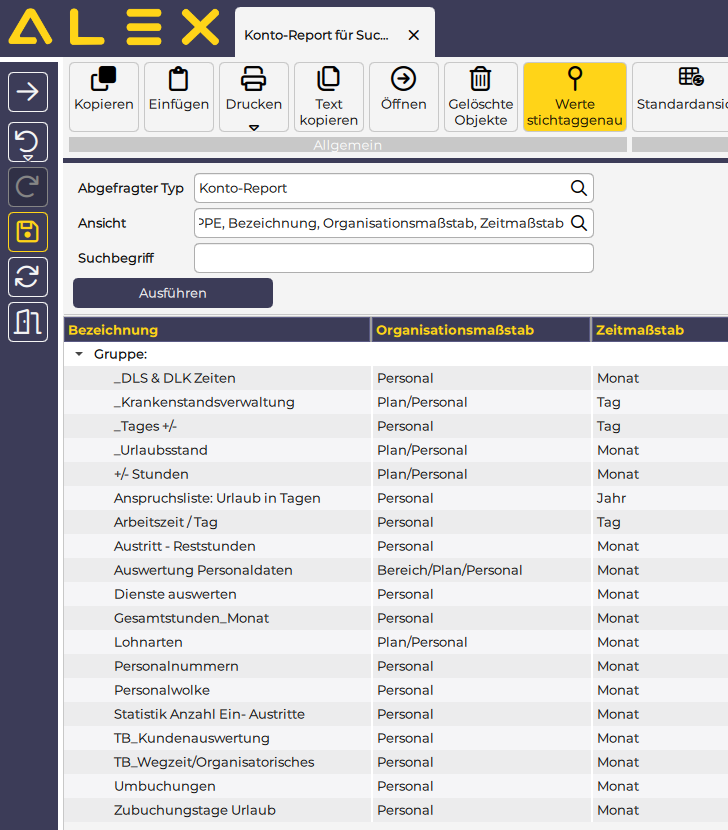Screen dimensions: 728x830
Task: Open Gelöschte Objekte trash icon
Action: click(x=480, y=80)
